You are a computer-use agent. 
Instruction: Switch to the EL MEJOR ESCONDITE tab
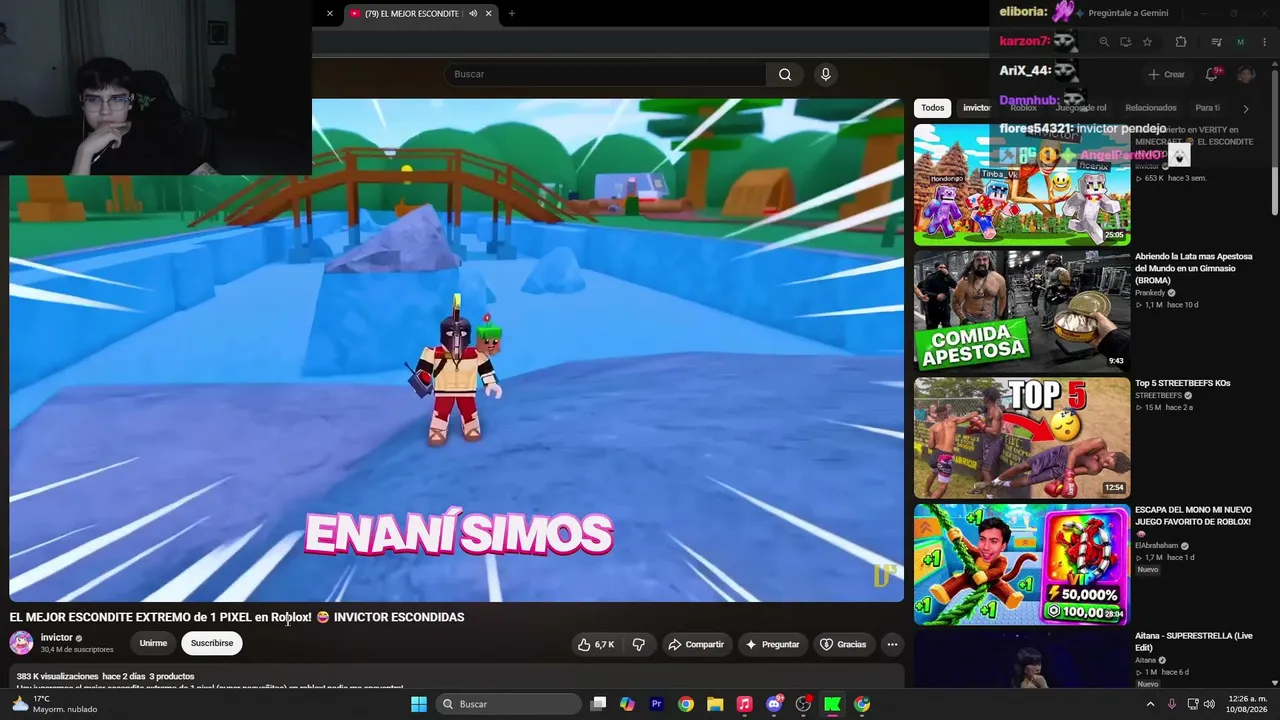tap(420, 13)
